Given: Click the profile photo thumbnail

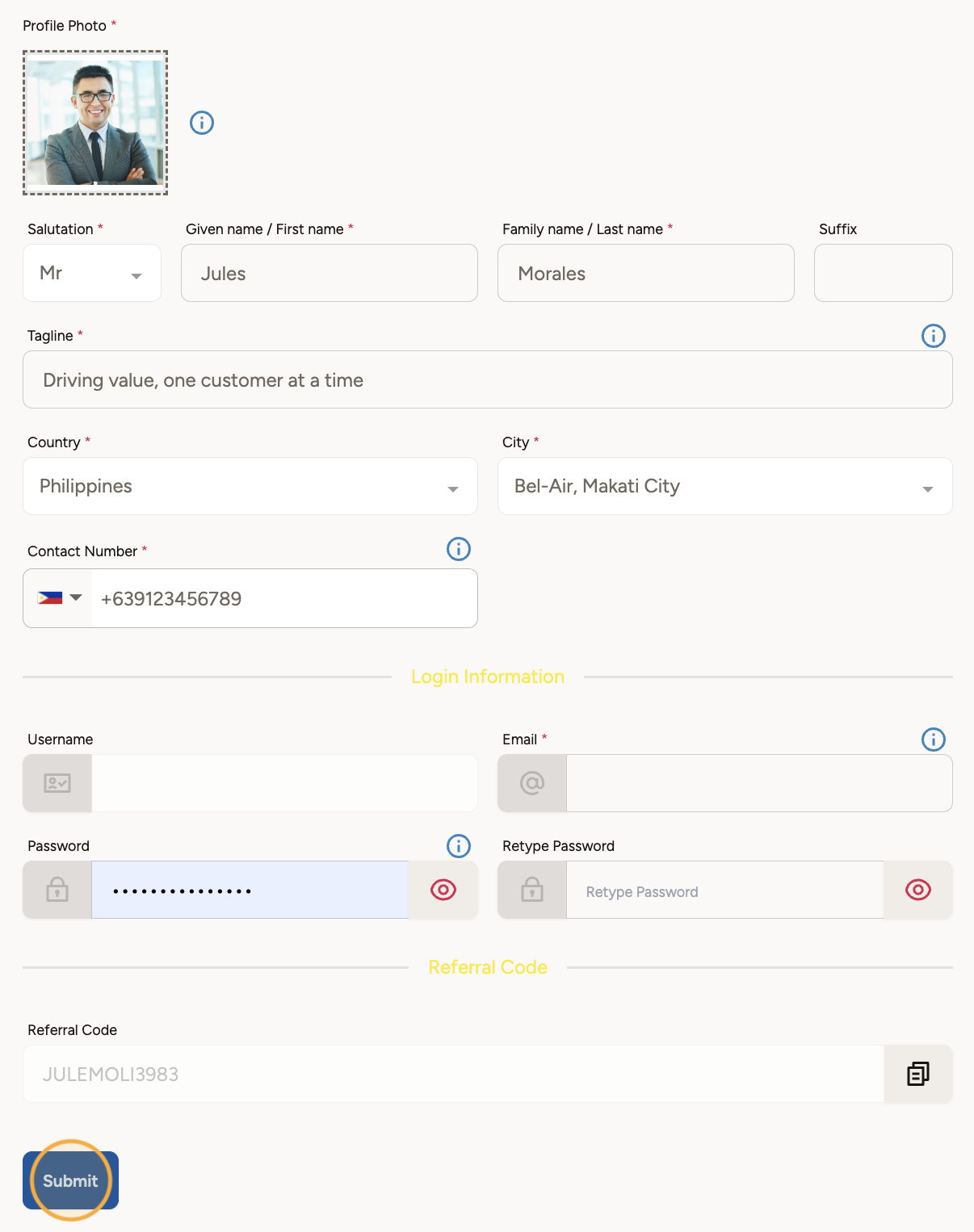Looking at the screenshot, I should 95,123.
